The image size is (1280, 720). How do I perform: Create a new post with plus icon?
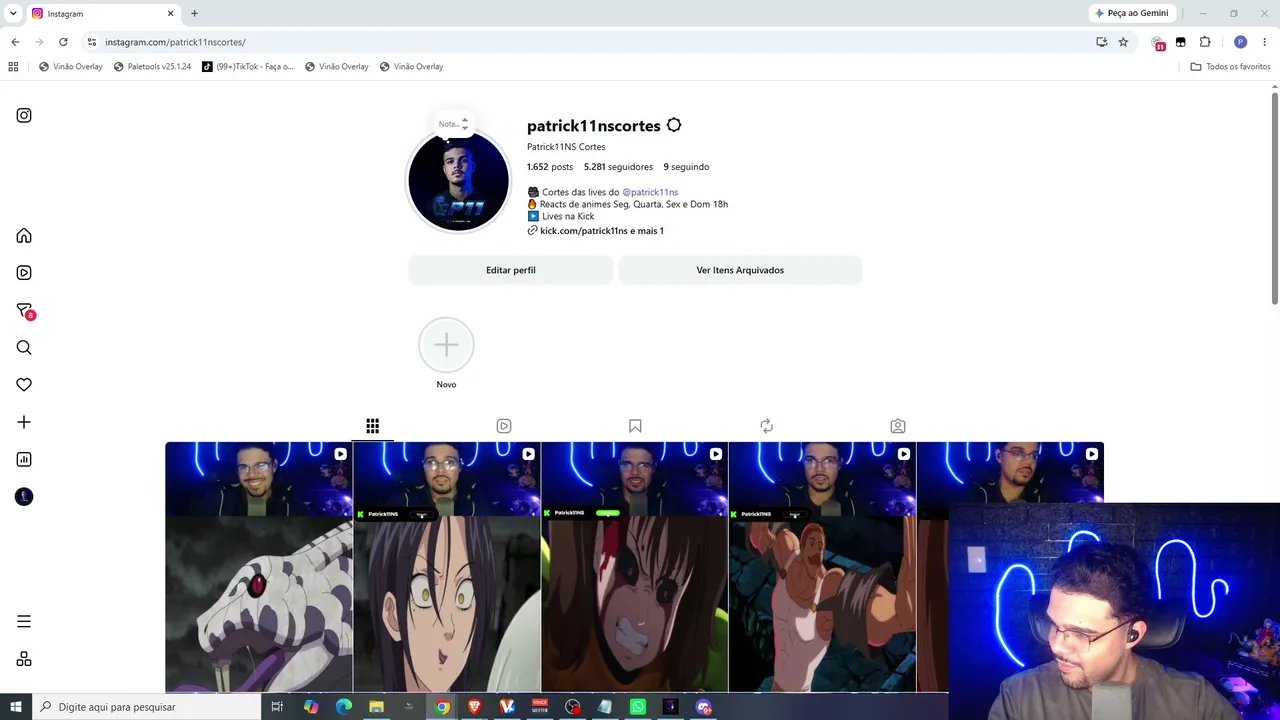pos(24,422)
